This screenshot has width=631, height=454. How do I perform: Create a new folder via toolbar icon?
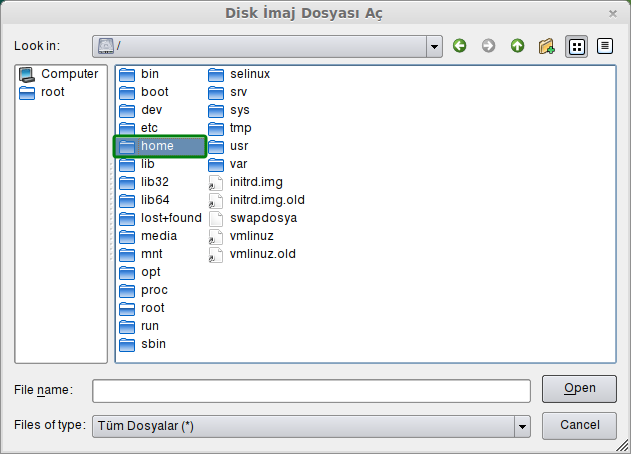pos(546,46)
